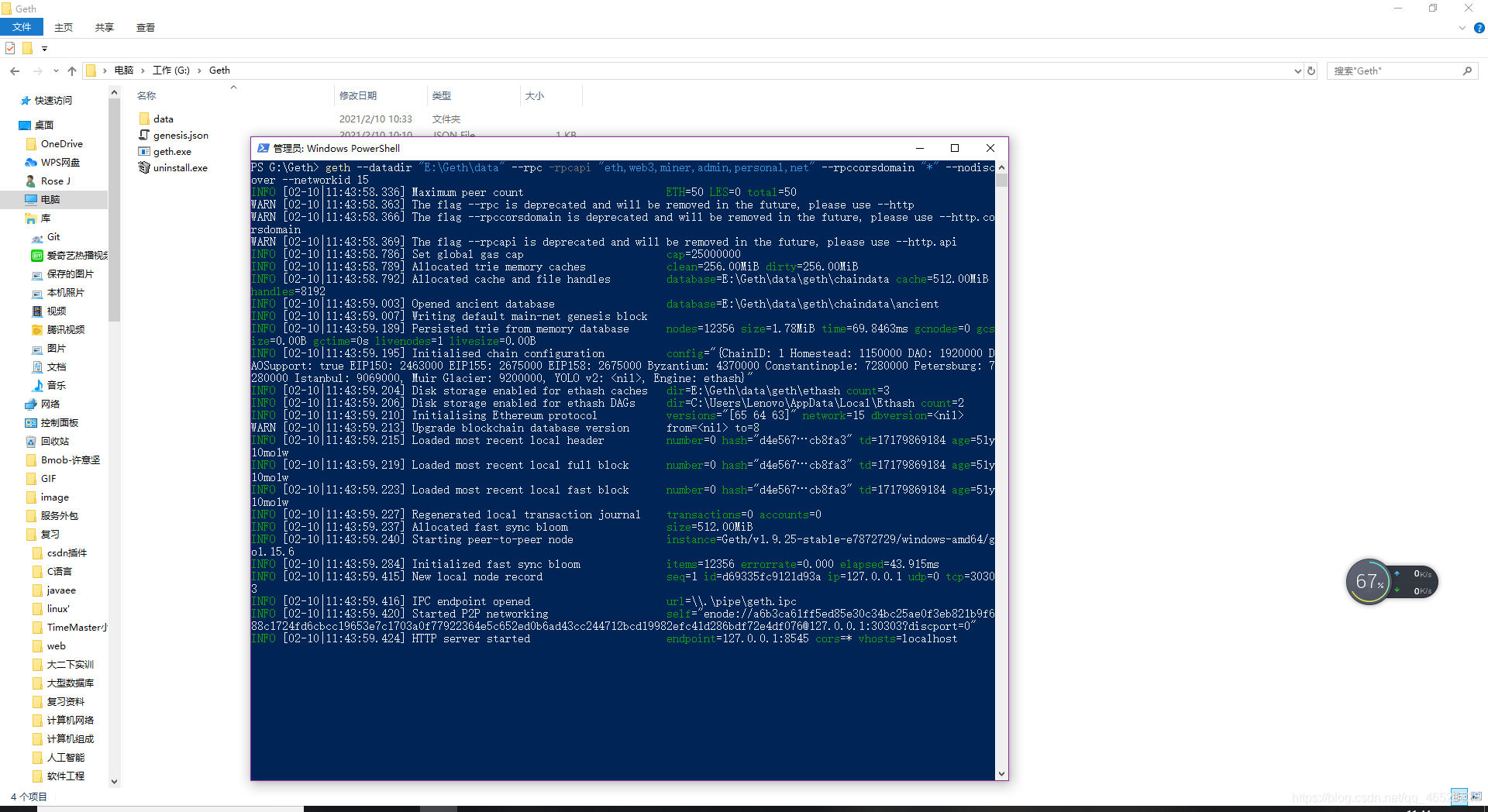The image size is (1488, 812).
Task: Click the forward navigation arrow
Action: coord(37,71)
